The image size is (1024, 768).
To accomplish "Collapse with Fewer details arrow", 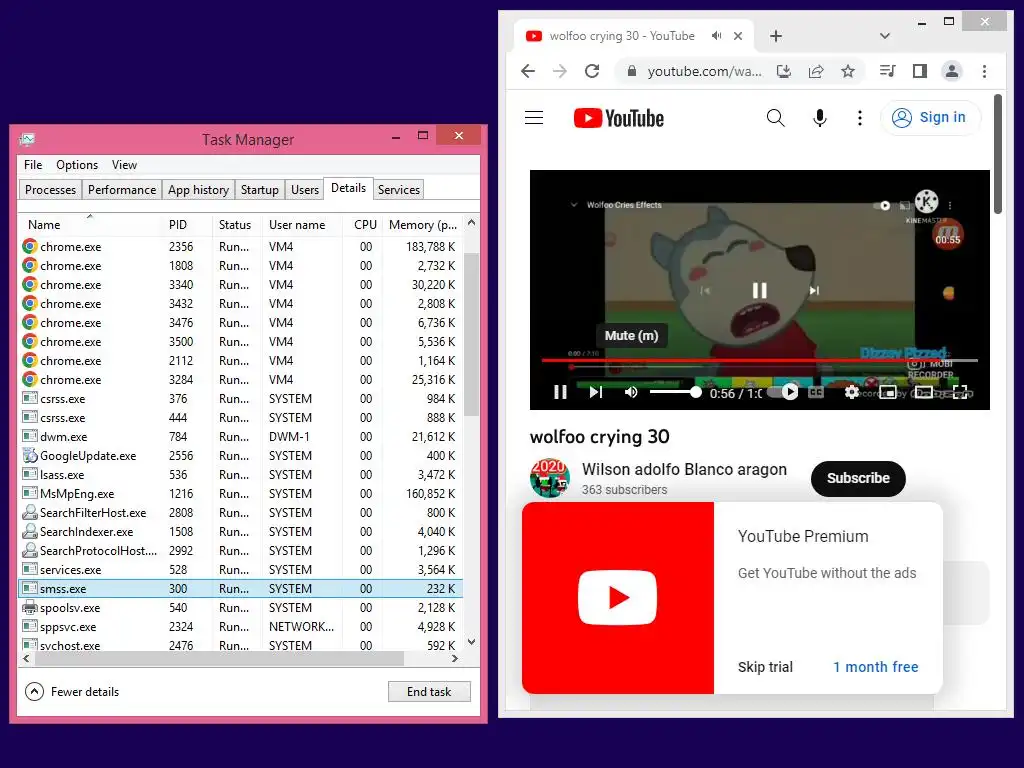I will [34, 692].
